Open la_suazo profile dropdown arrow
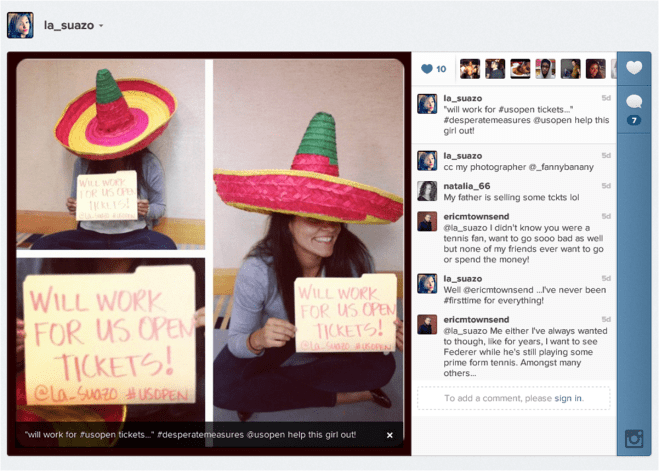This screenshot has width=659, height=471. (101, 25)
